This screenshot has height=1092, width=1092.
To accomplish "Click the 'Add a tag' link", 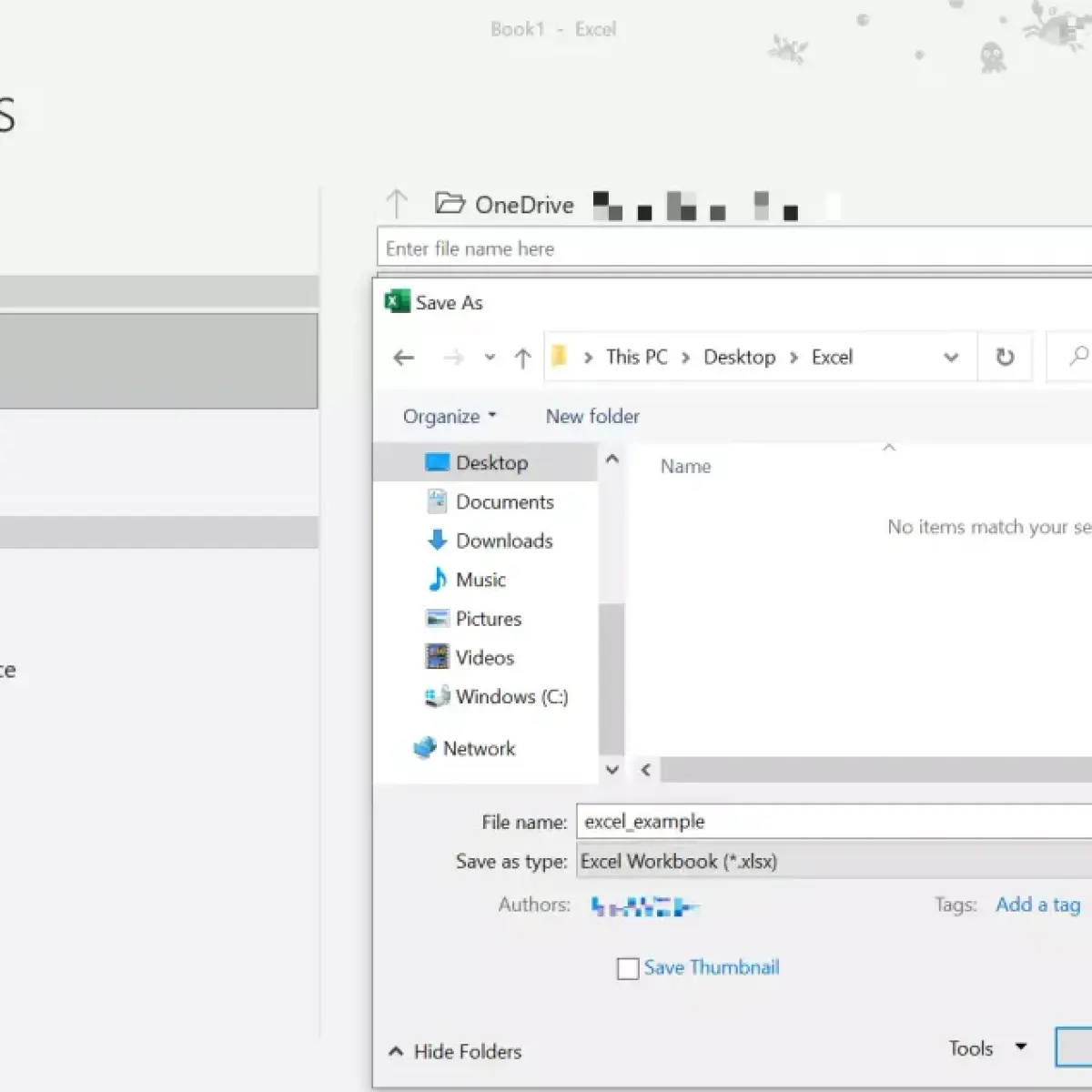I will pos(1038,905).
